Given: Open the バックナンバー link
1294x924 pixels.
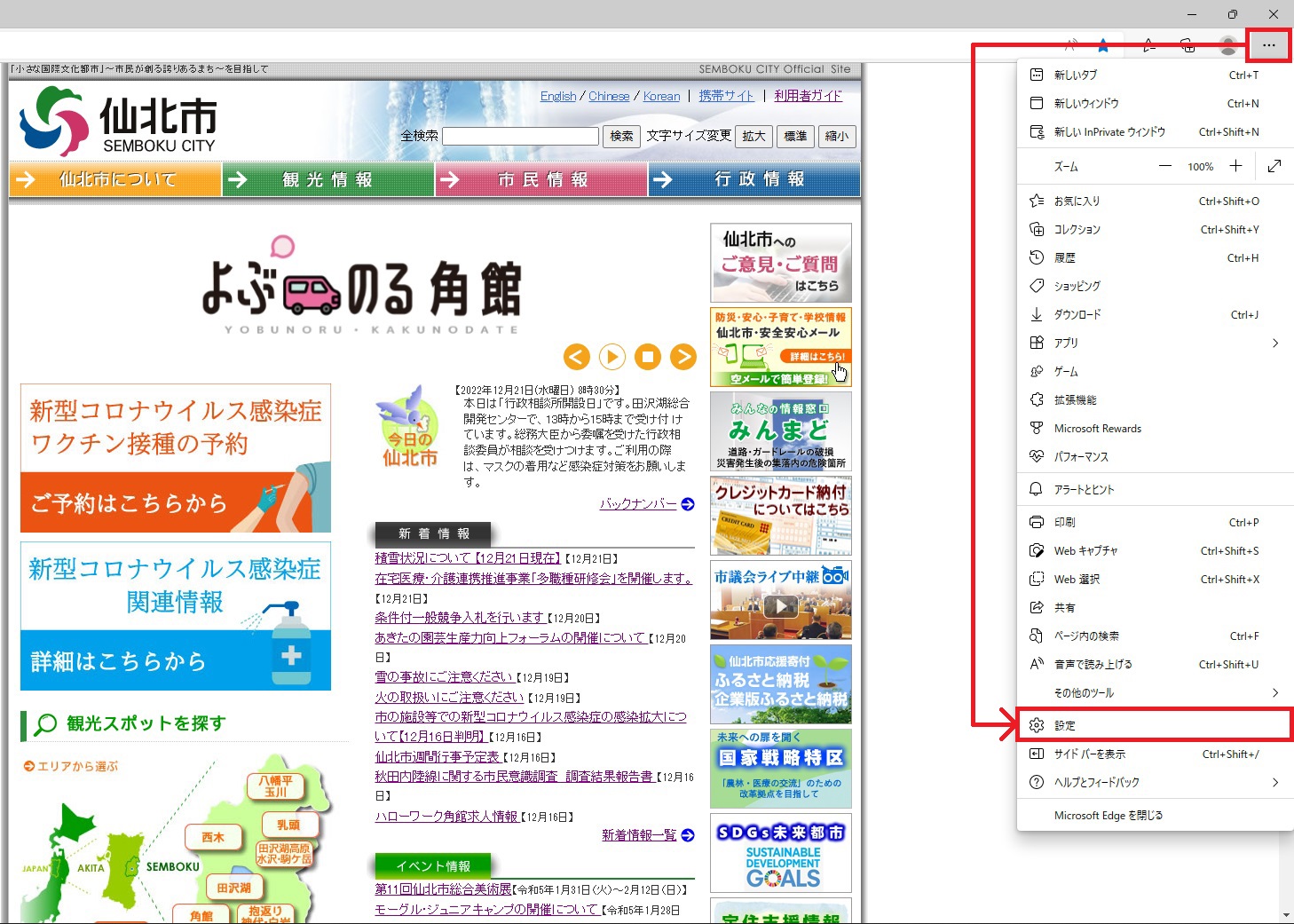Looking at the screenshot, I should [639, 503].
